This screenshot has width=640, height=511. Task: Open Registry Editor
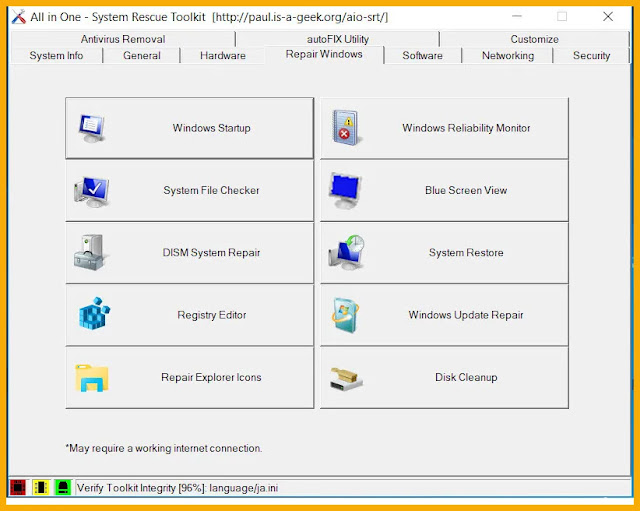coord(190,315)
